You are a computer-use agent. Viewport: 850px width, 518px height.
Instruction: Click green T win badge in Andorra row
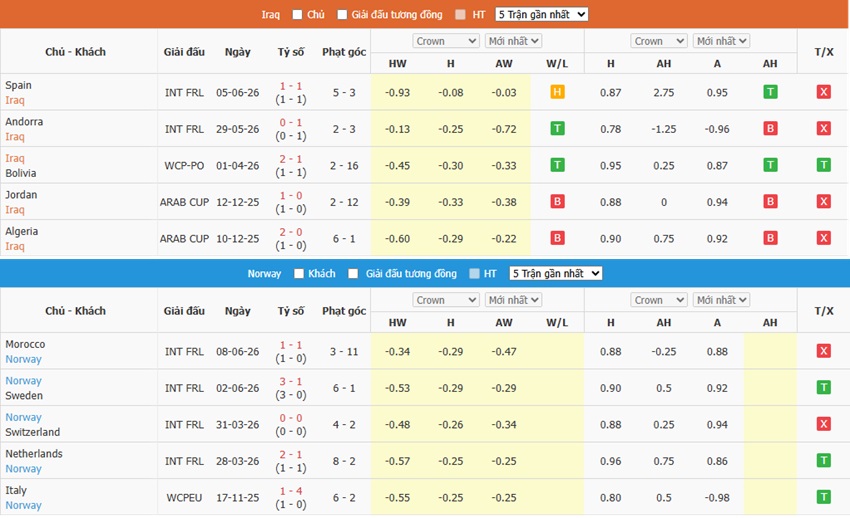[x=557, y=128]
